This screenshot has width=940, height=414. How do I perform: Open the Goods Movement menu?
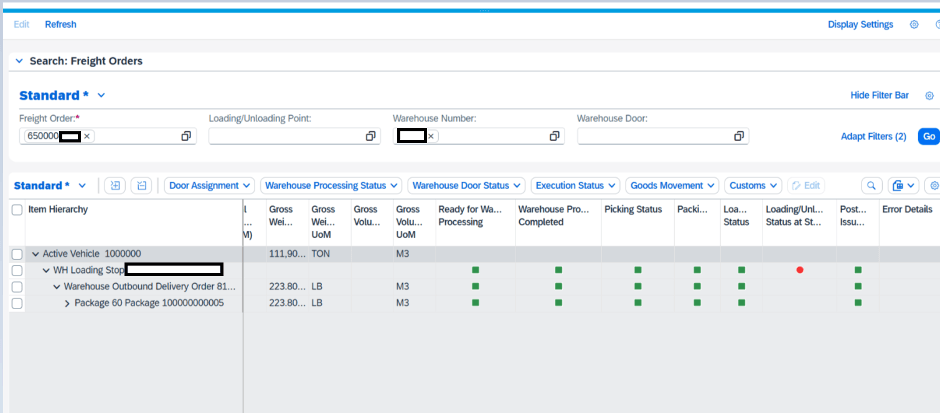point(673,186)
